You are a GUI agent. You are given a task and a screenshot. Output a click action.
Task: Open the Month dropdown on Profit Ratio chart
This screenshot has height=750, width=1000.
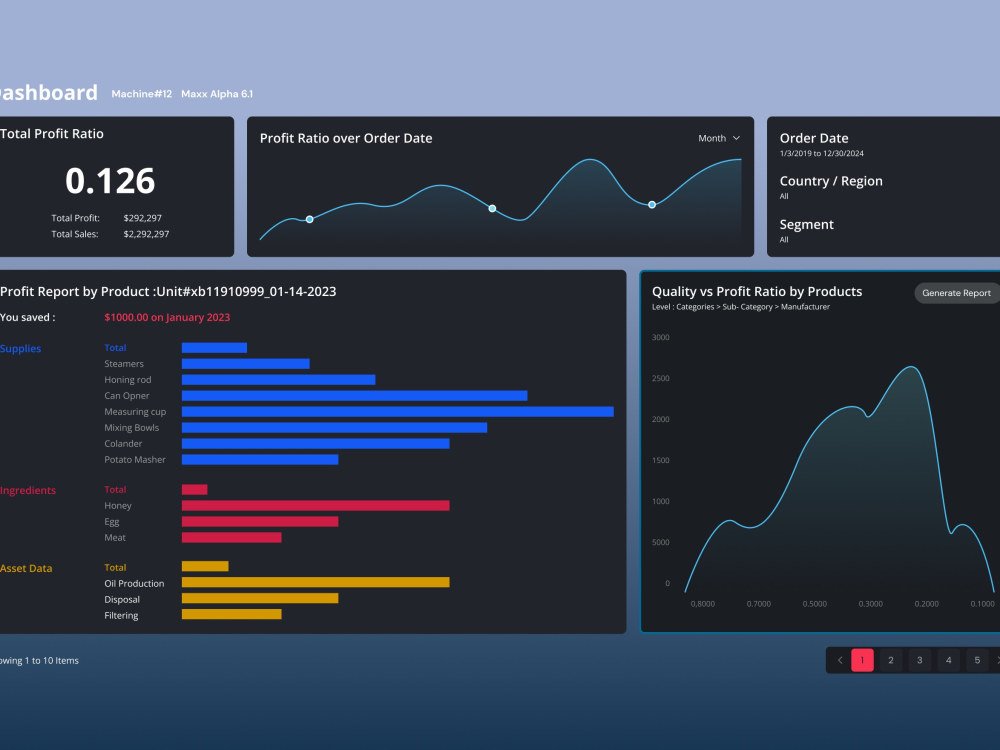[719, 138]
